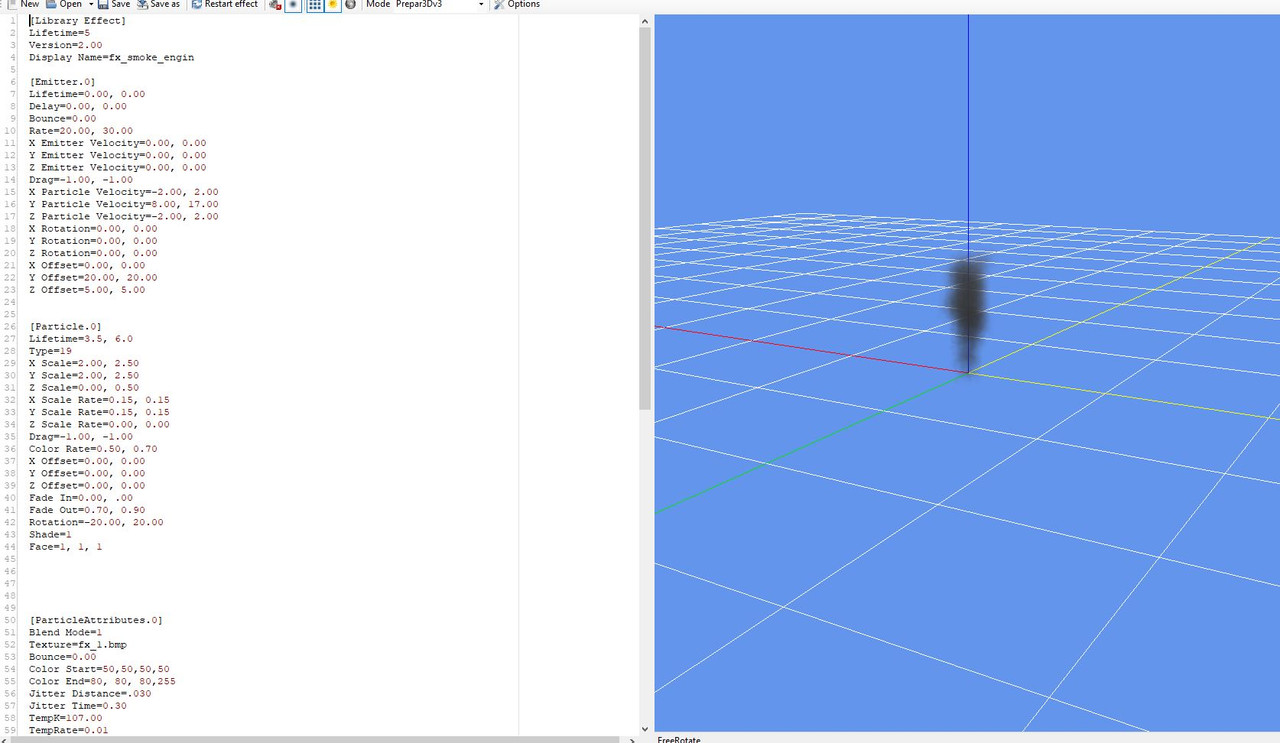Viewport: 1280px width, 743px height.
Task: Click the New file toolbar button
Action: 22,4
